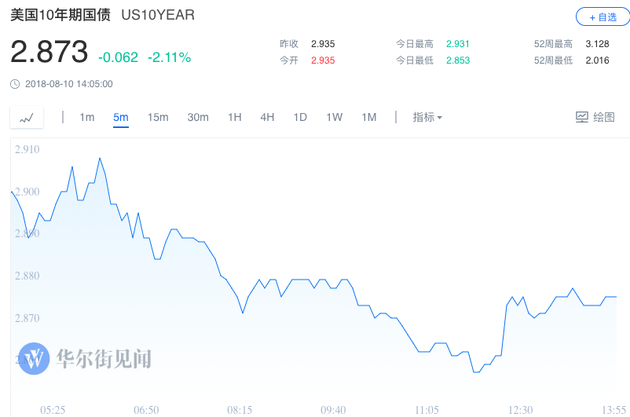Choose the 4H timeframe
This screenshot has width=630, height=417.
(267, 117)
